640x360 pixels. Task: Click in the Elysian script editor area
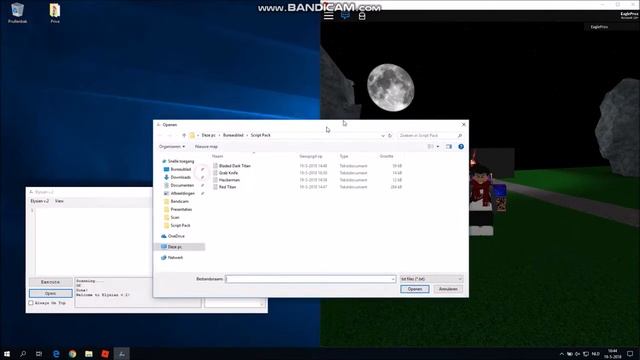tap(93, 241)
